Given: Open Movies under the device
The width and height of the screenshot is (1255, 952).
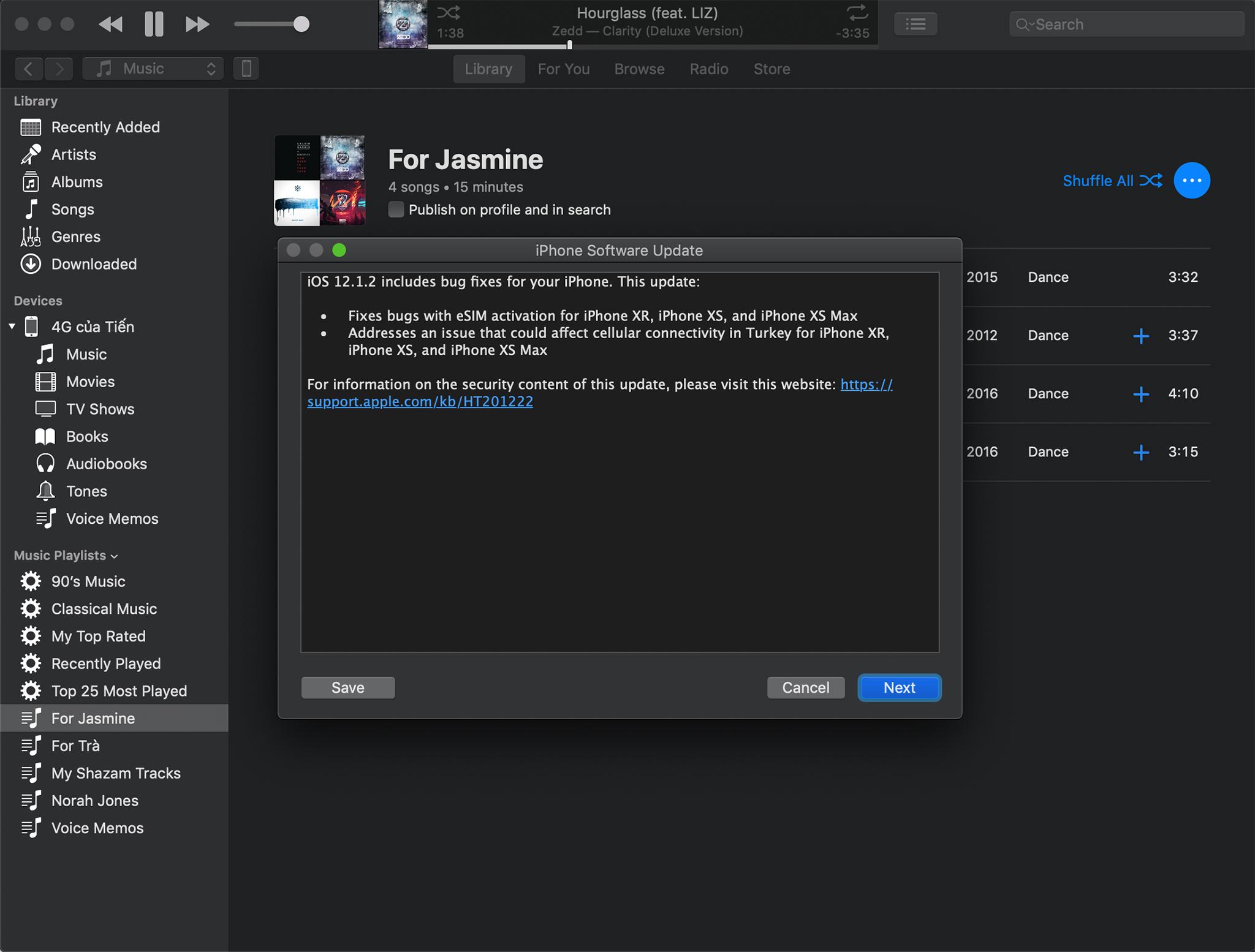Looking at the screenshot, I should pos(114,382).
